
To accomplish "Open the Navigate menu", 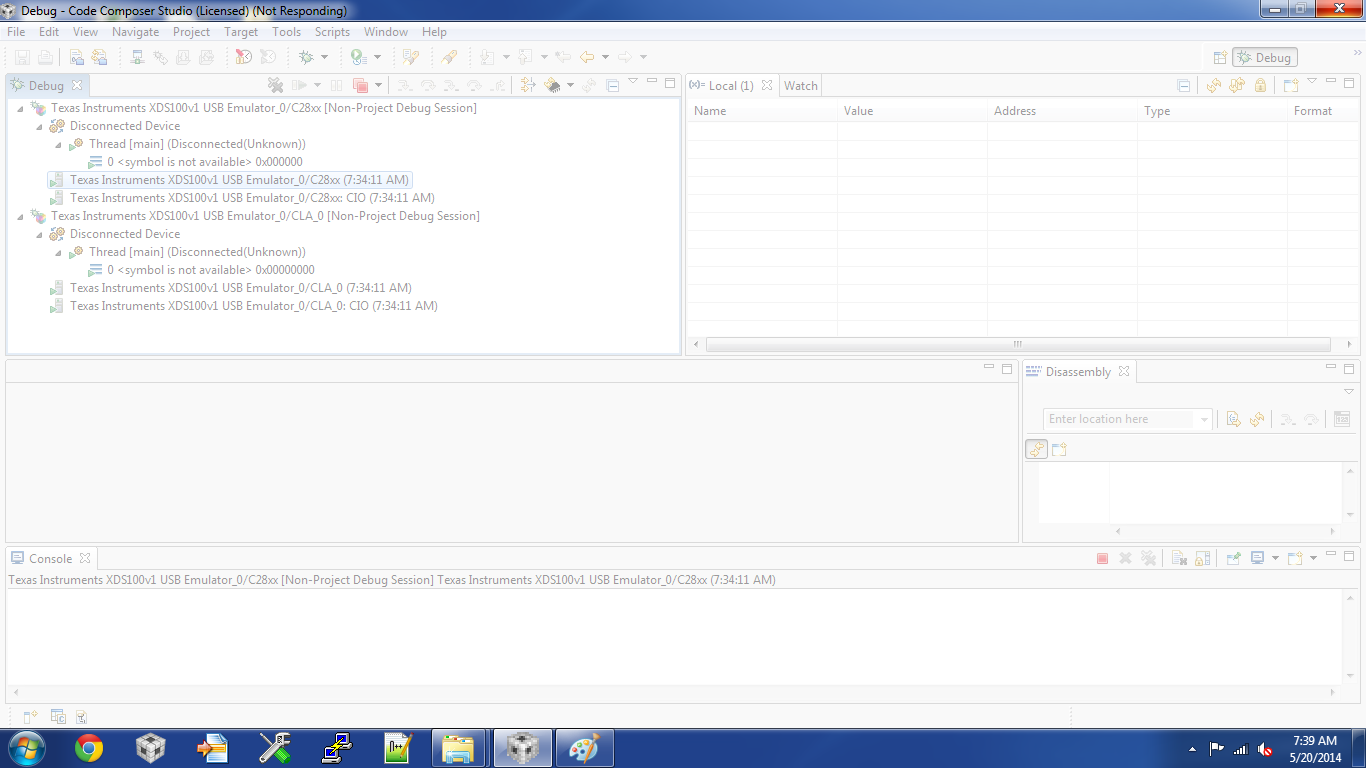I will point(135,32).
